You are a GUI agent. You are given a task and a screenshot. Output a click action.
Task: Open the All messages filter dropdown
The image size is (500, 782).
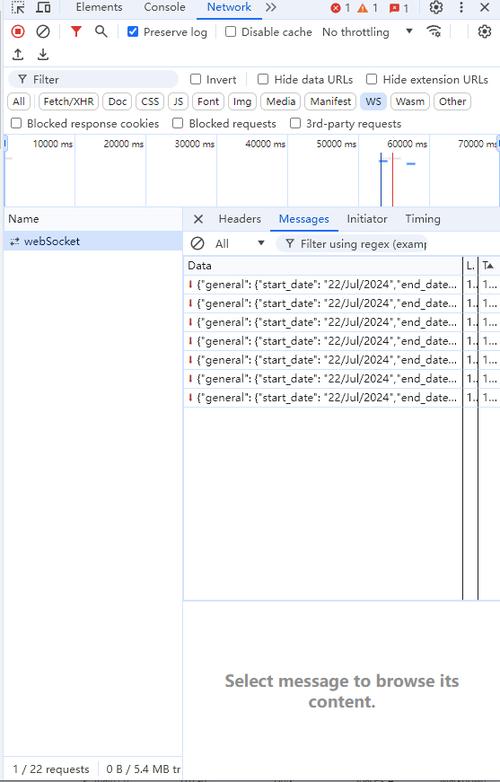(239, 244)
